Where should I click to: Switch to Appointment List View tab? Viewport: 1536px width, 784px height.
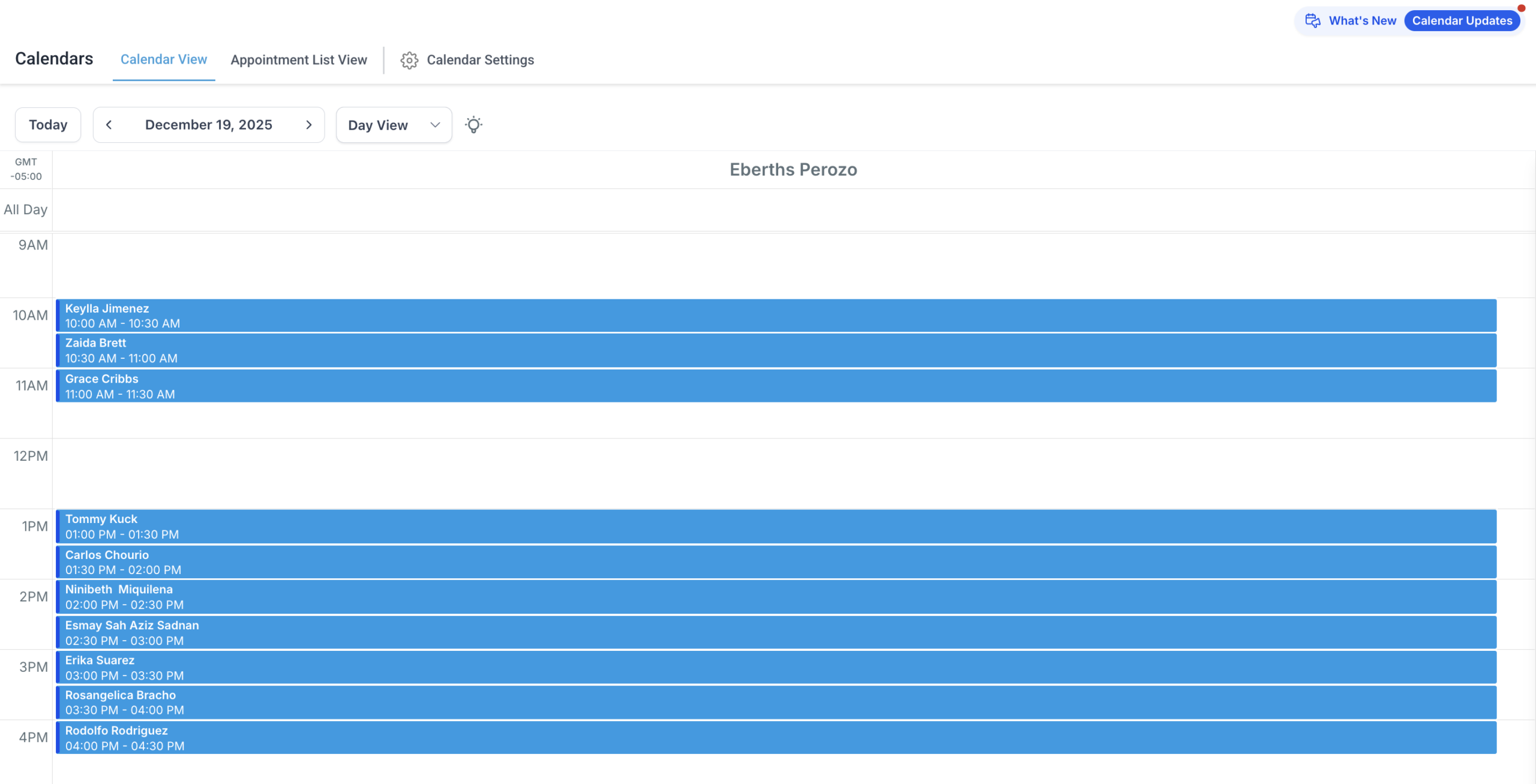[298, 60]
